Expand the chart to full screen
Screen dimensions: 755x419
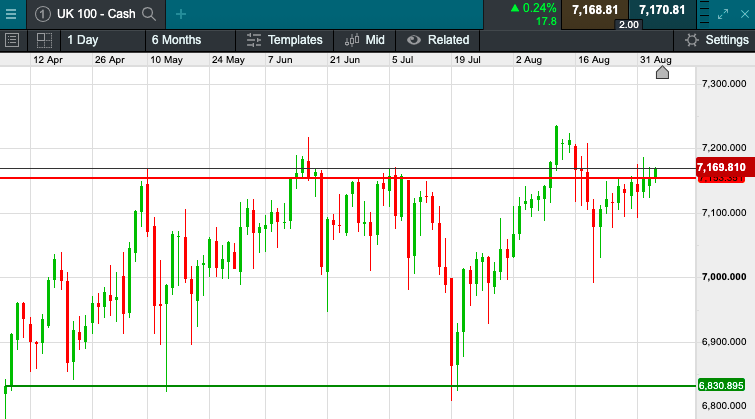point(725,13)
